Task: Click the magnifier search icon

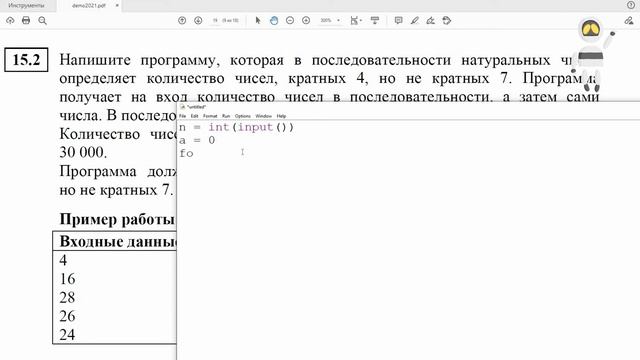Action: 42,20
